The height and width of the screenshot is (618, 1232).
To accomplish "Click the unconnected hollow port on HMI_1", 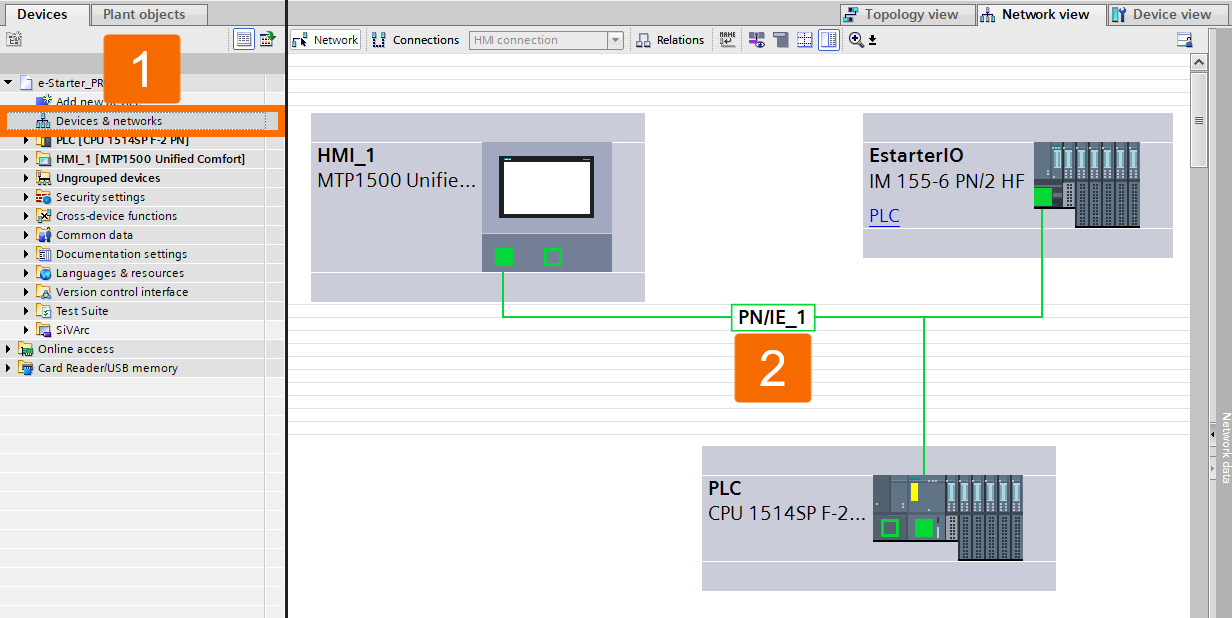I will (552, 256).
